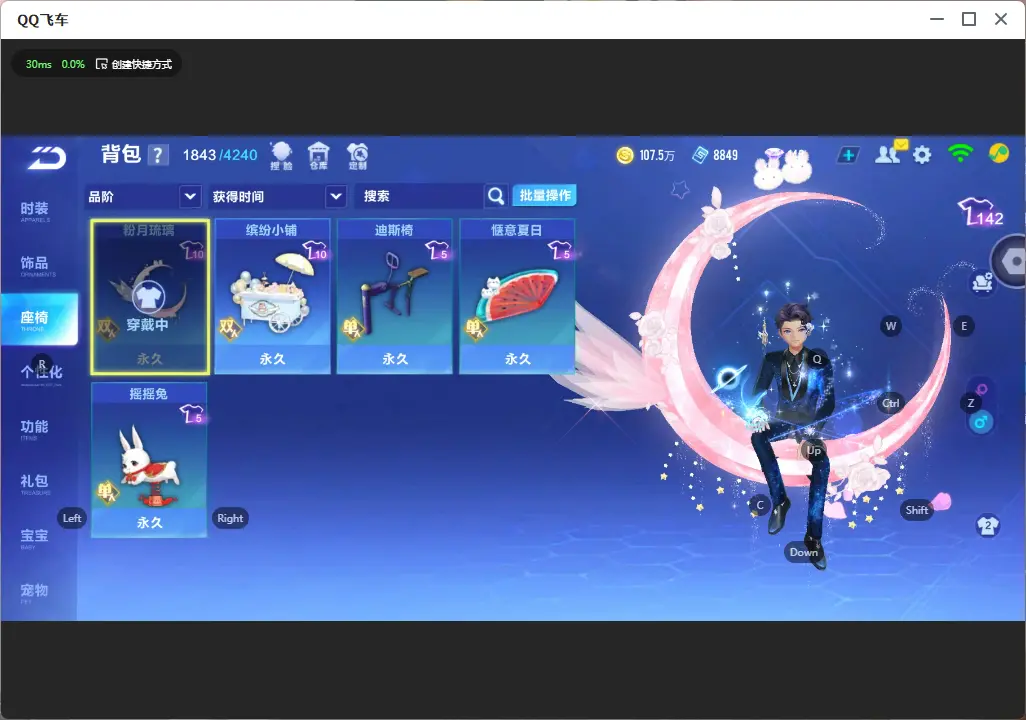Screen dimensions: 1026x720
Task: Switch to the 个性化 personalization tab
Action: 41,373
